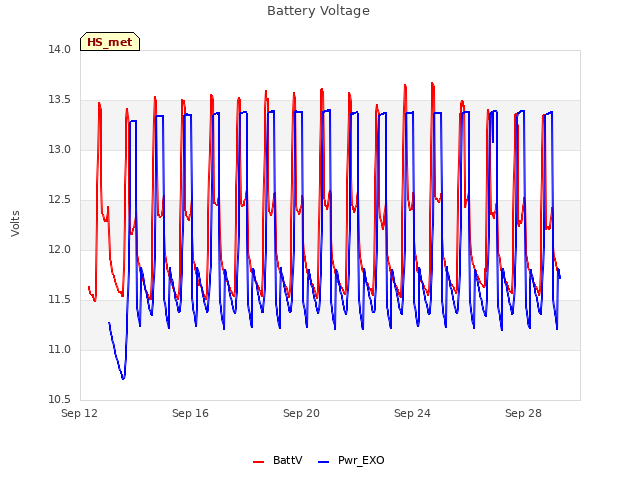Click the Sep 16 x-axis tick label
The image size is (640, 480).
tap(190, 413)
